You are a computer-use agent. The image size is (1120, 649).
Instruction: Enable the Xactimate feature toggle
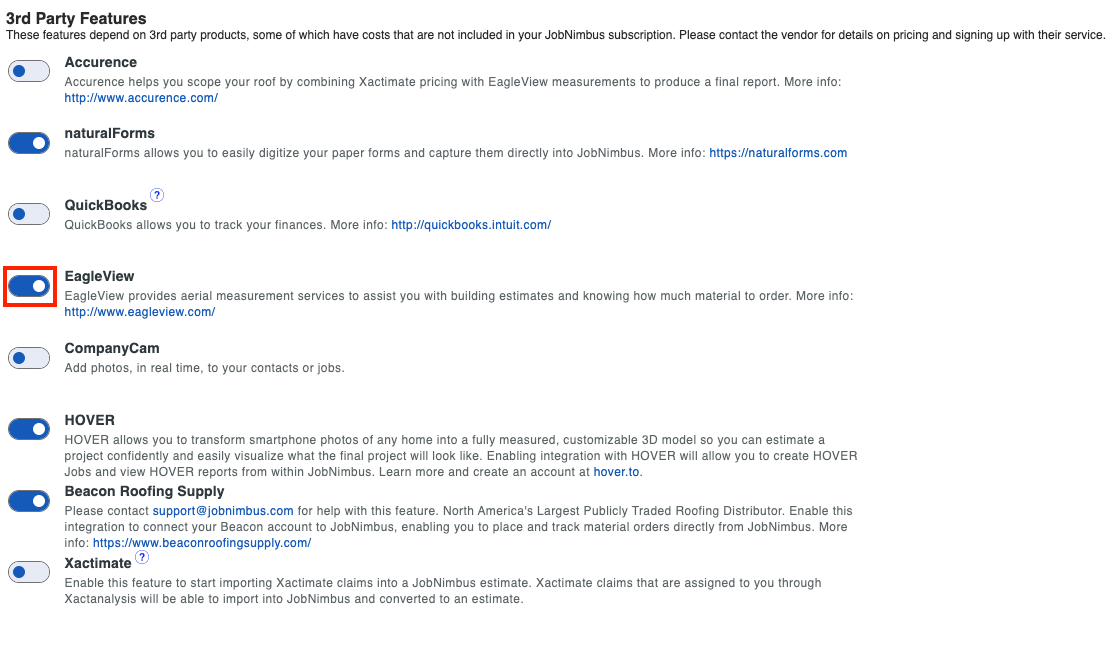29,572
